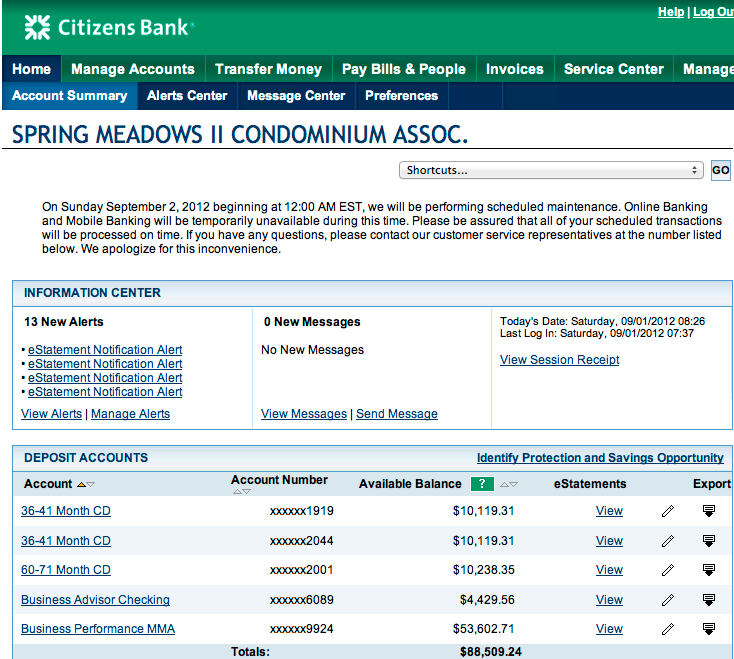This screenshot has width=734, height=659.
Task: Click pencil icon in Business Advisor Checking row
Action: [x=668, y=600]
